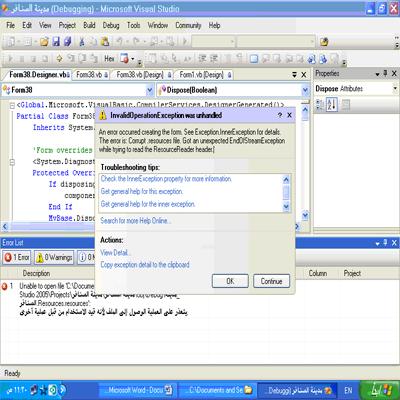Click the View Detail link
The height and width of the screenshot is (400, 400).
115,253
